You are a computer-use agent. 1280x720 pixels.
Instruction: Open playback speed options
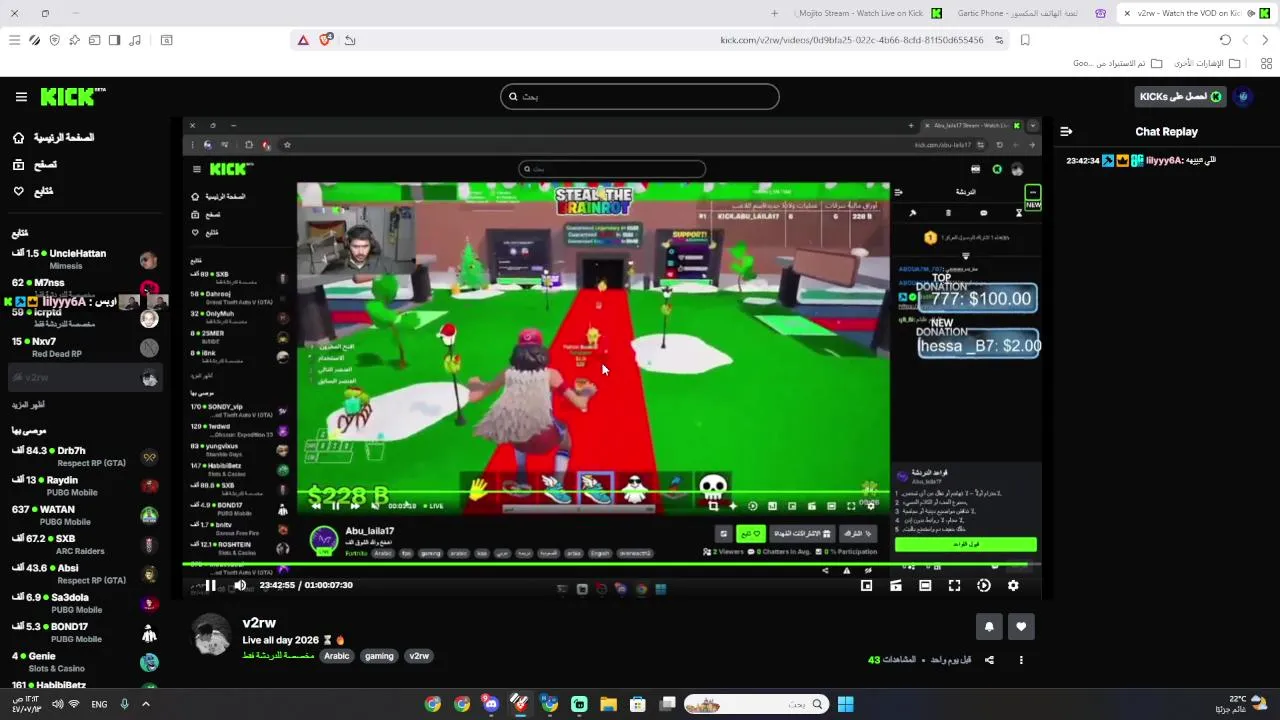click(983, 586)
